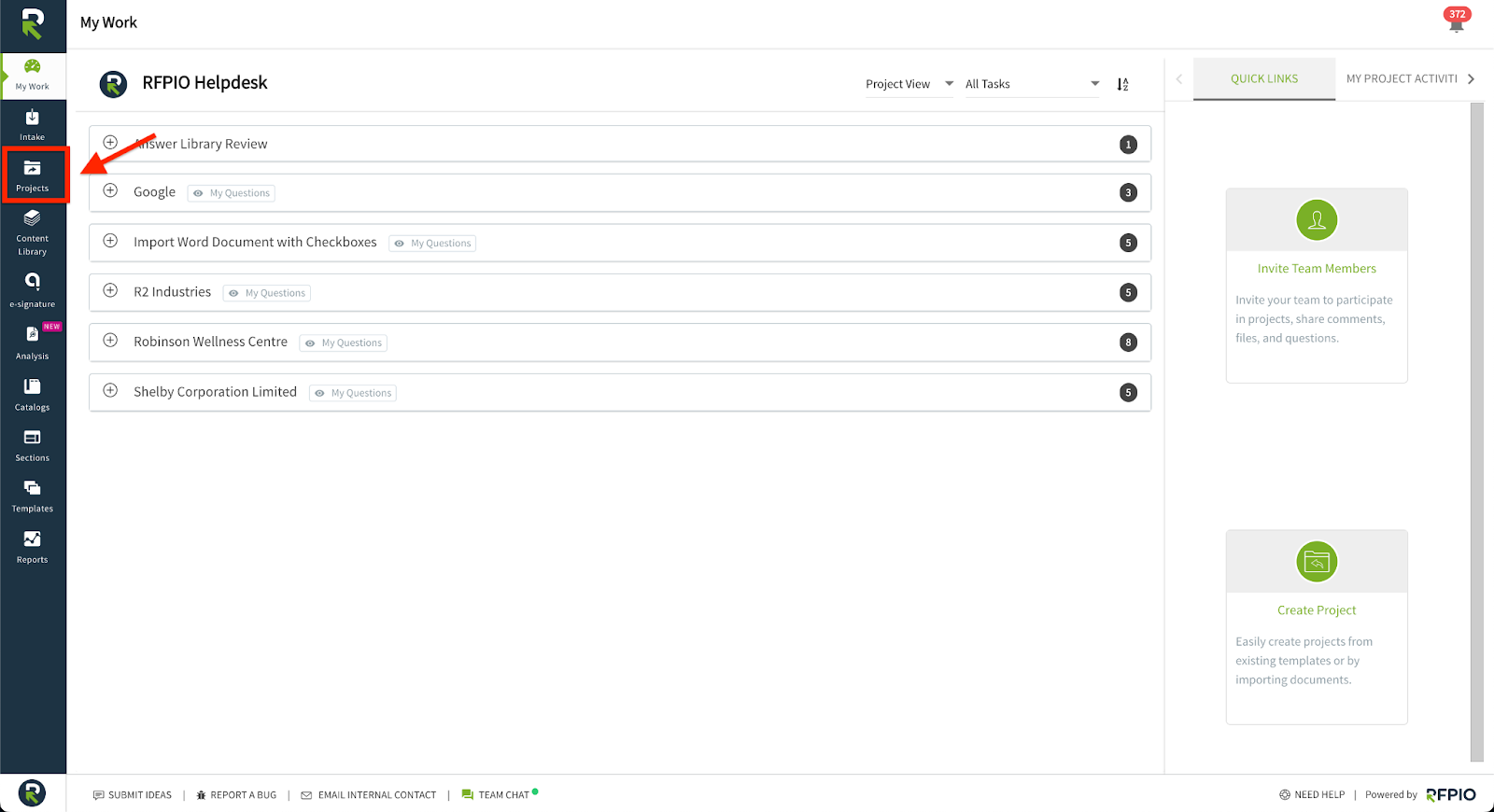This screenshot has width=1494, height=812.
Task: Click the Google project name
Action: coord(154,192)
